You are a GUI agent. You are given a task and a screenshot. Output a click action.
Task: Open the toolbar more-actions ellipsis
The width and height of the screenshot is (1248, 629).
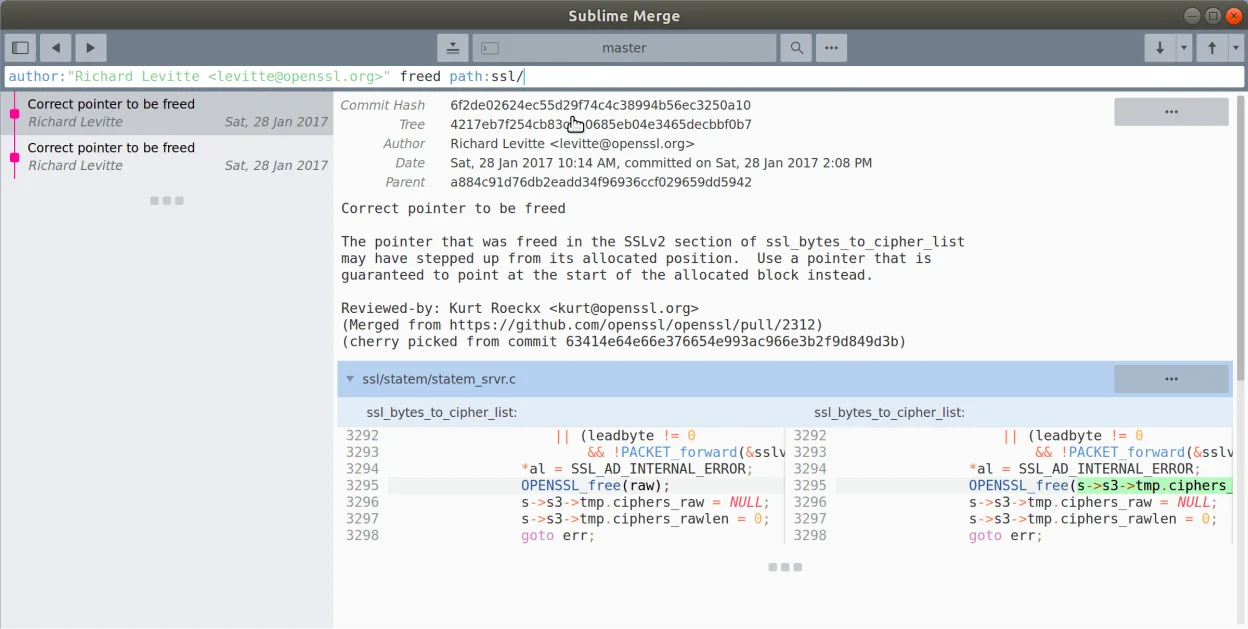click(x=831, y=47)
